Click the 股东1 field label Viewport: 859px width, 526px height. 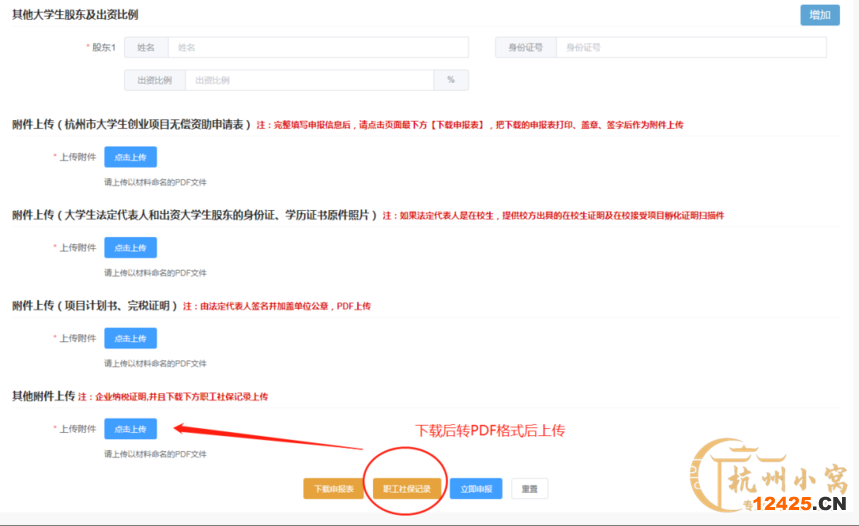coord(103,48)
